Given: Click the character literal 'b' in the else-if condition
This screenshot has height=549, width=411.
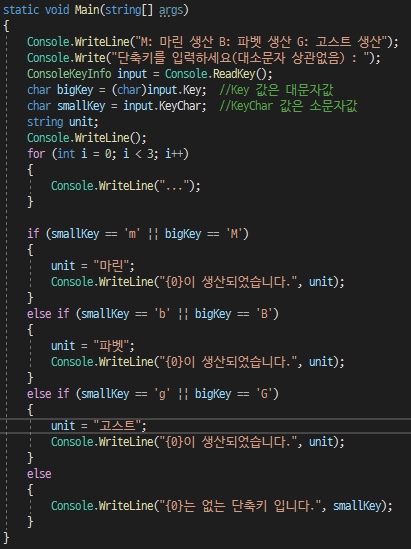Looking at the screenshot, I should click(162, 314).
